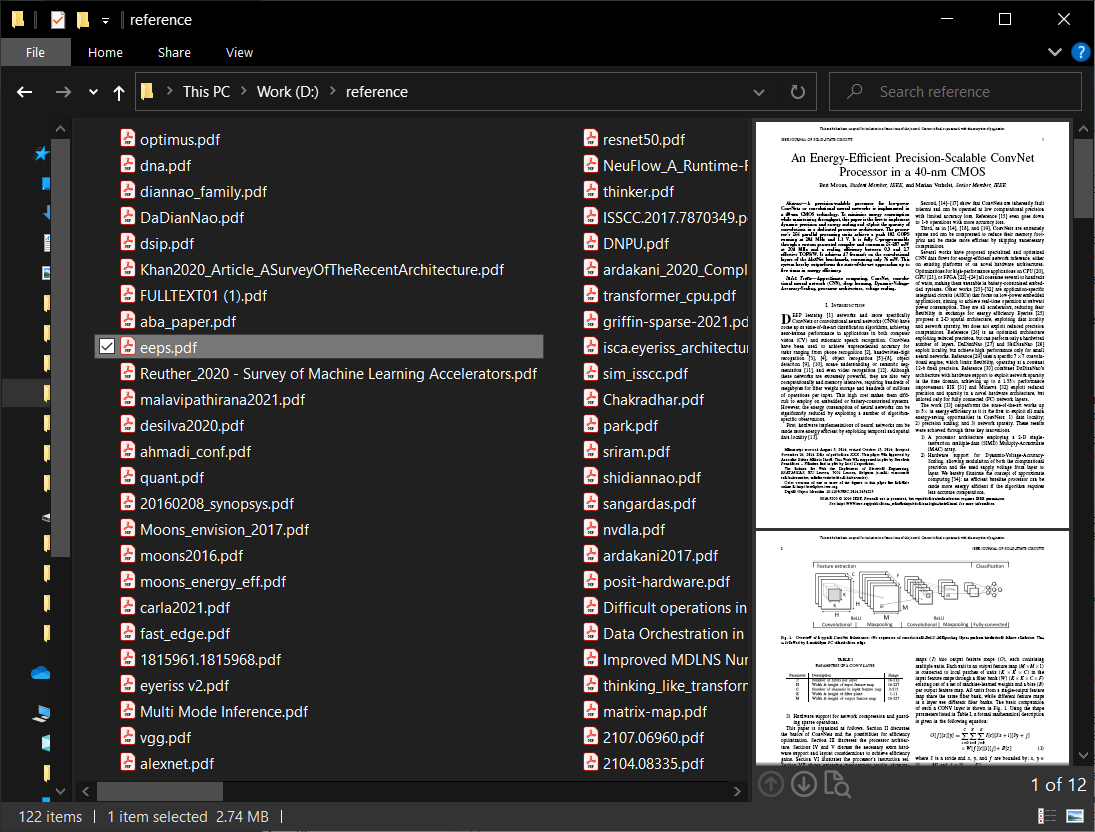The height and width of the screenshot is (832, 1095).
Task: Switch to the View ribbon tab
Action: [239, 52]
